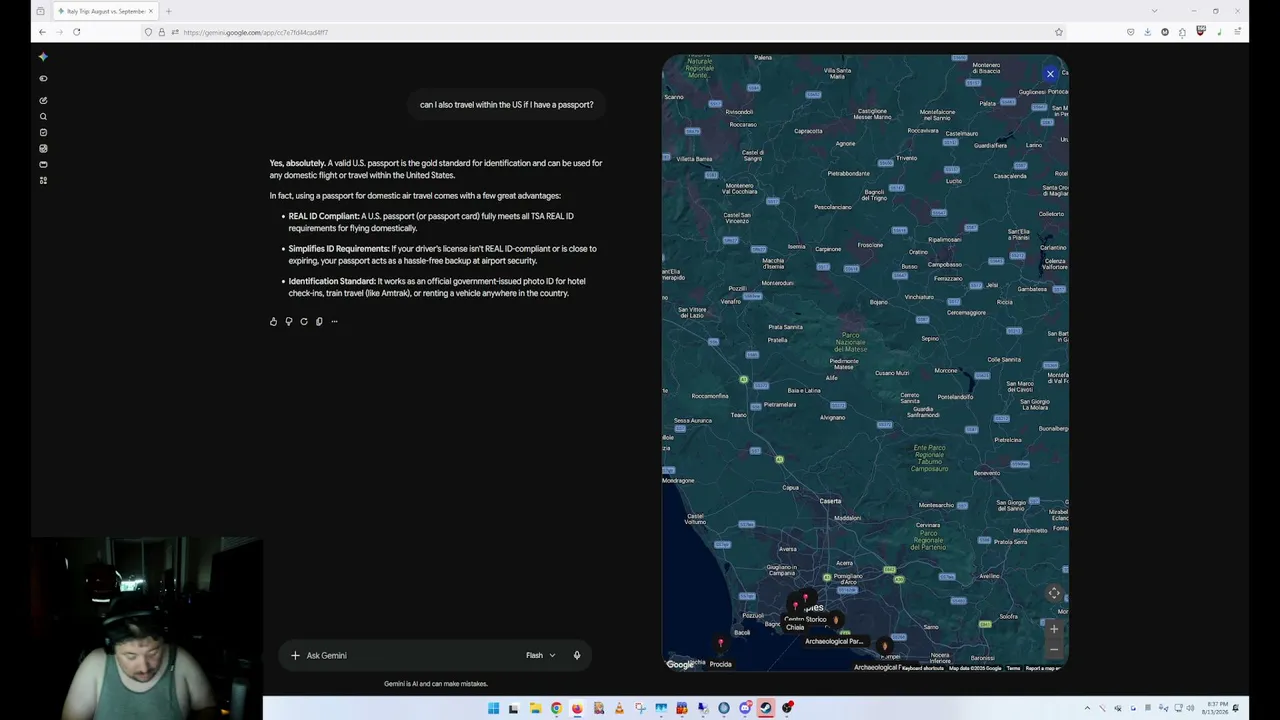The height and width of the screenshot is (720, 1280).
Task: Select the Italy Trip browser tab
Action: [106, 11]
